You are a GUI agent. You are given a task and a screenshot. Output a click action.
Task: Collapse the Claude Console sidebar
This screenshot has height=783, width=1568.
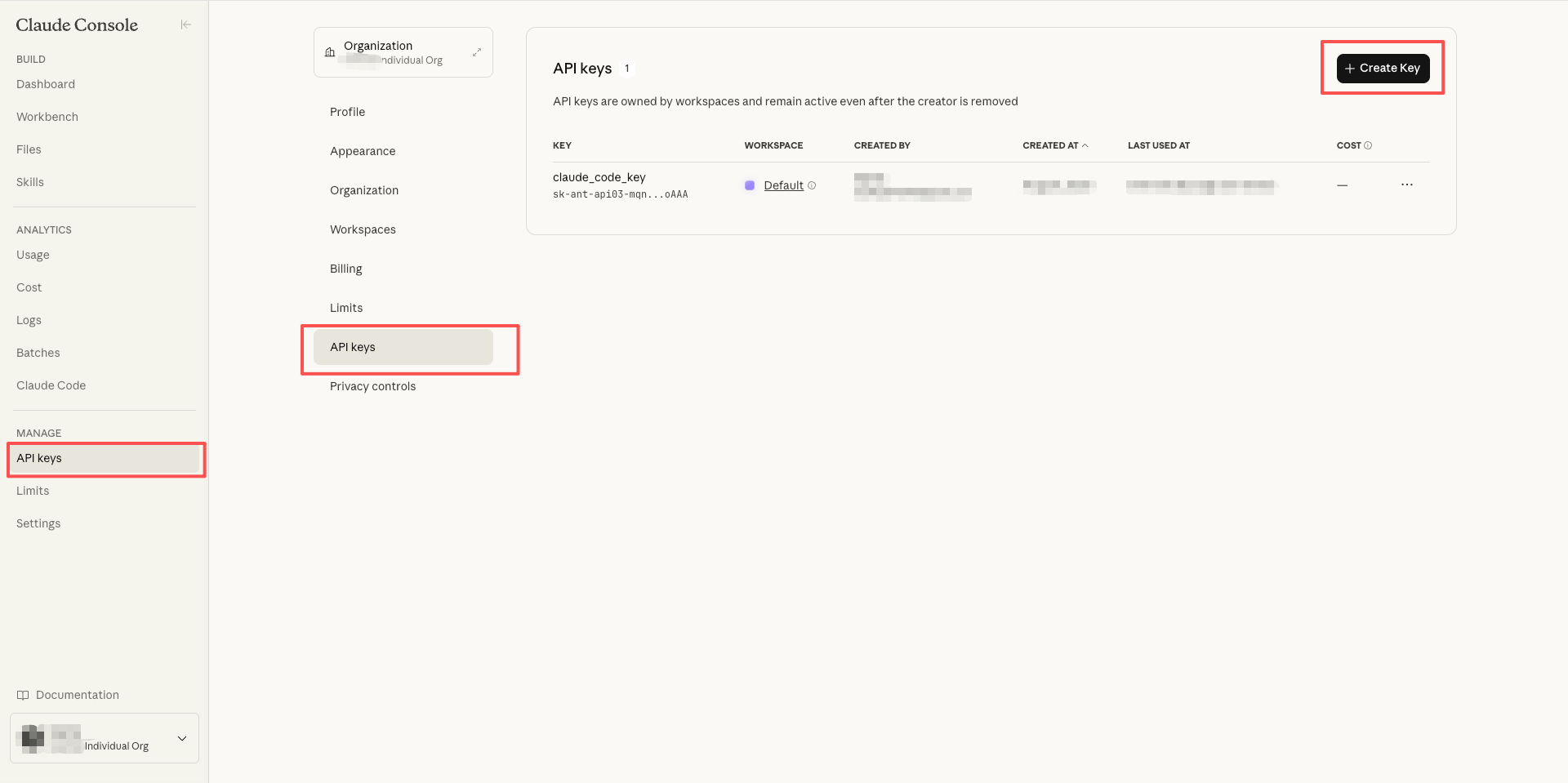click(x=185, y=24)
